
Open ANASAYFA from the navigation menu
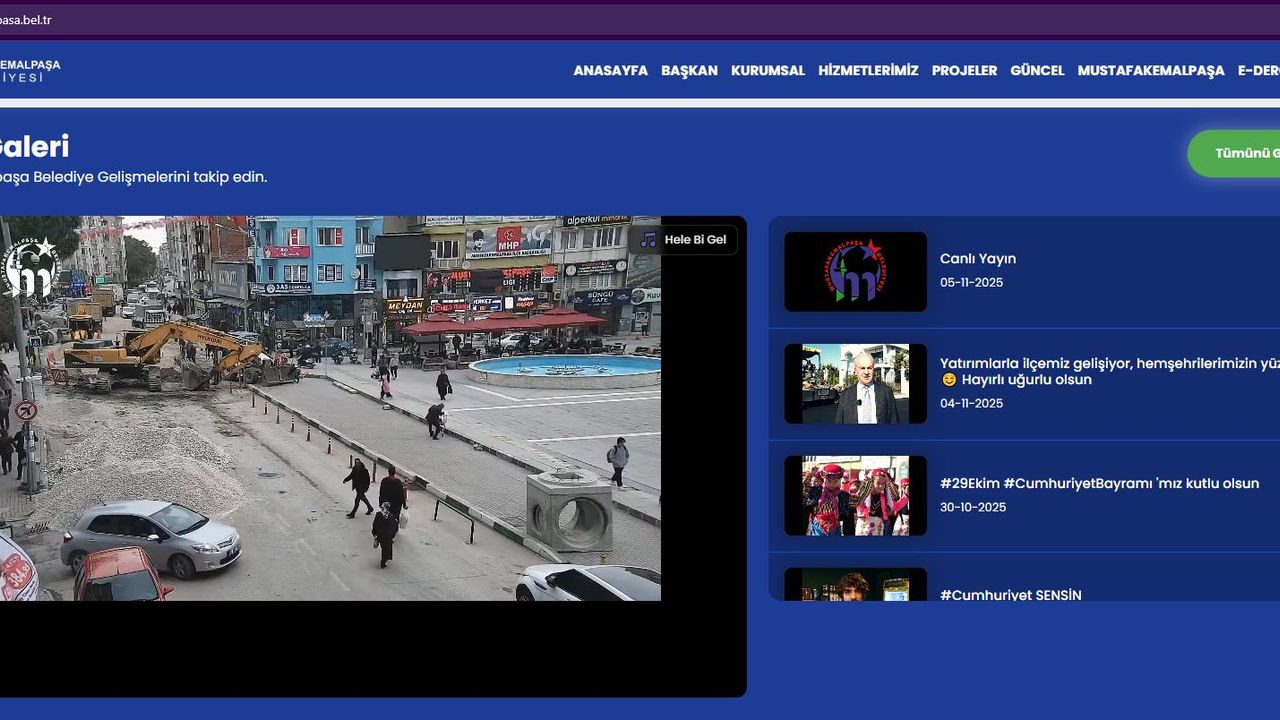tap(610, 71)
